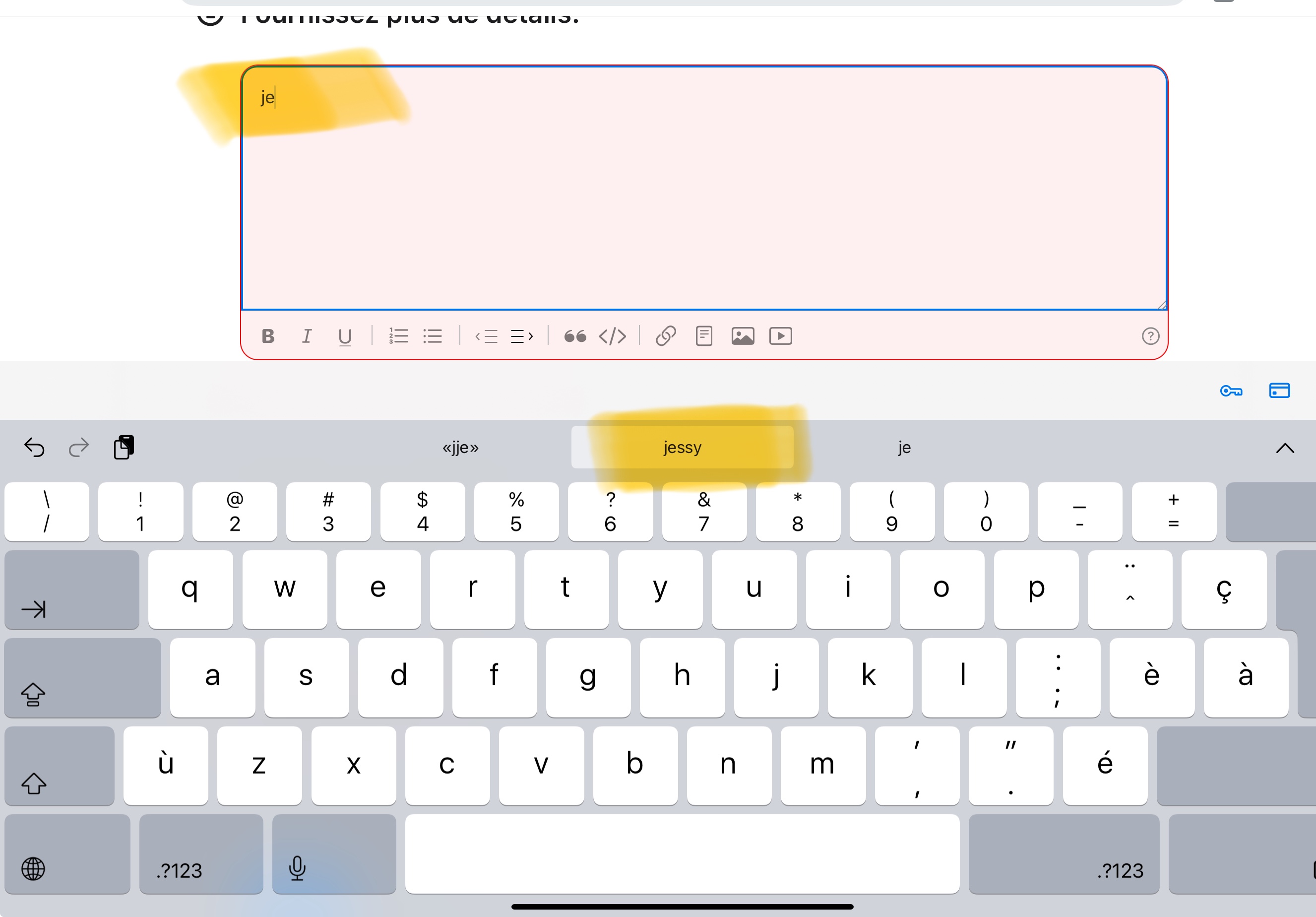
Task: Apply underline formatting
Action: pyautogui.click(x=344, y=336)
